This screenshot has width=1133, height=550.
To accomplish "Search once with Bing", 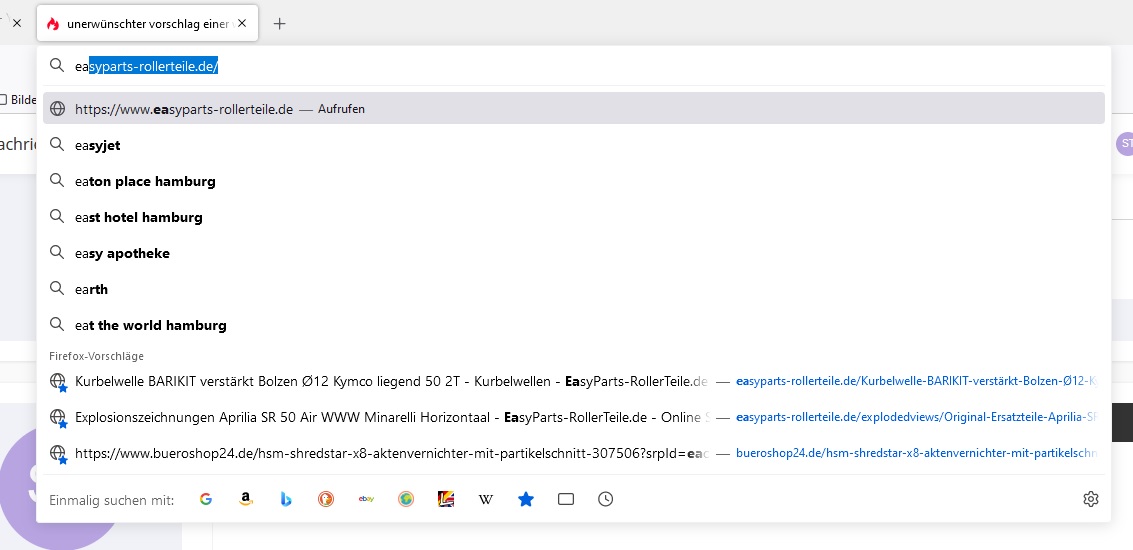I will [x=286, y=499].
